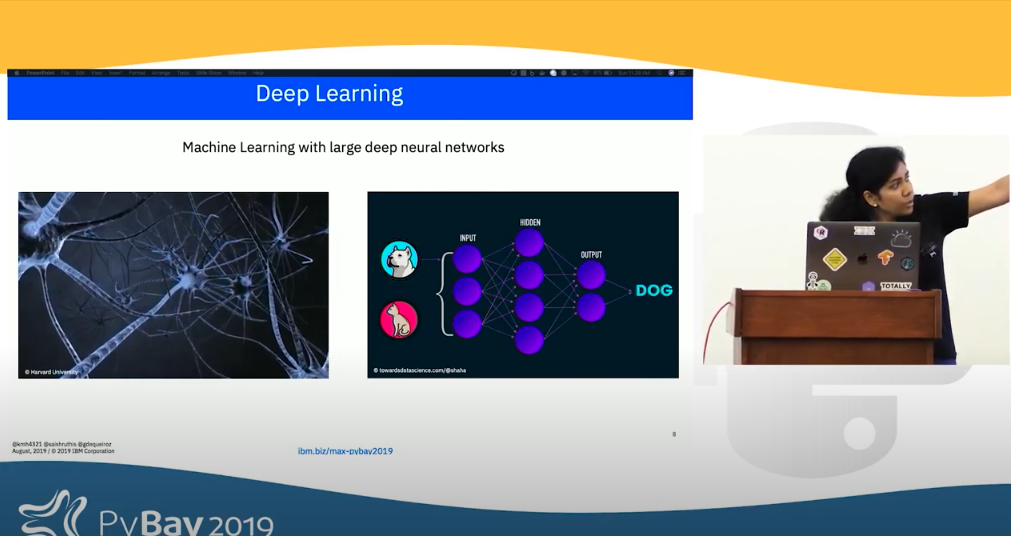
Task: Expand the Format menu
Action: pos(137,73)
